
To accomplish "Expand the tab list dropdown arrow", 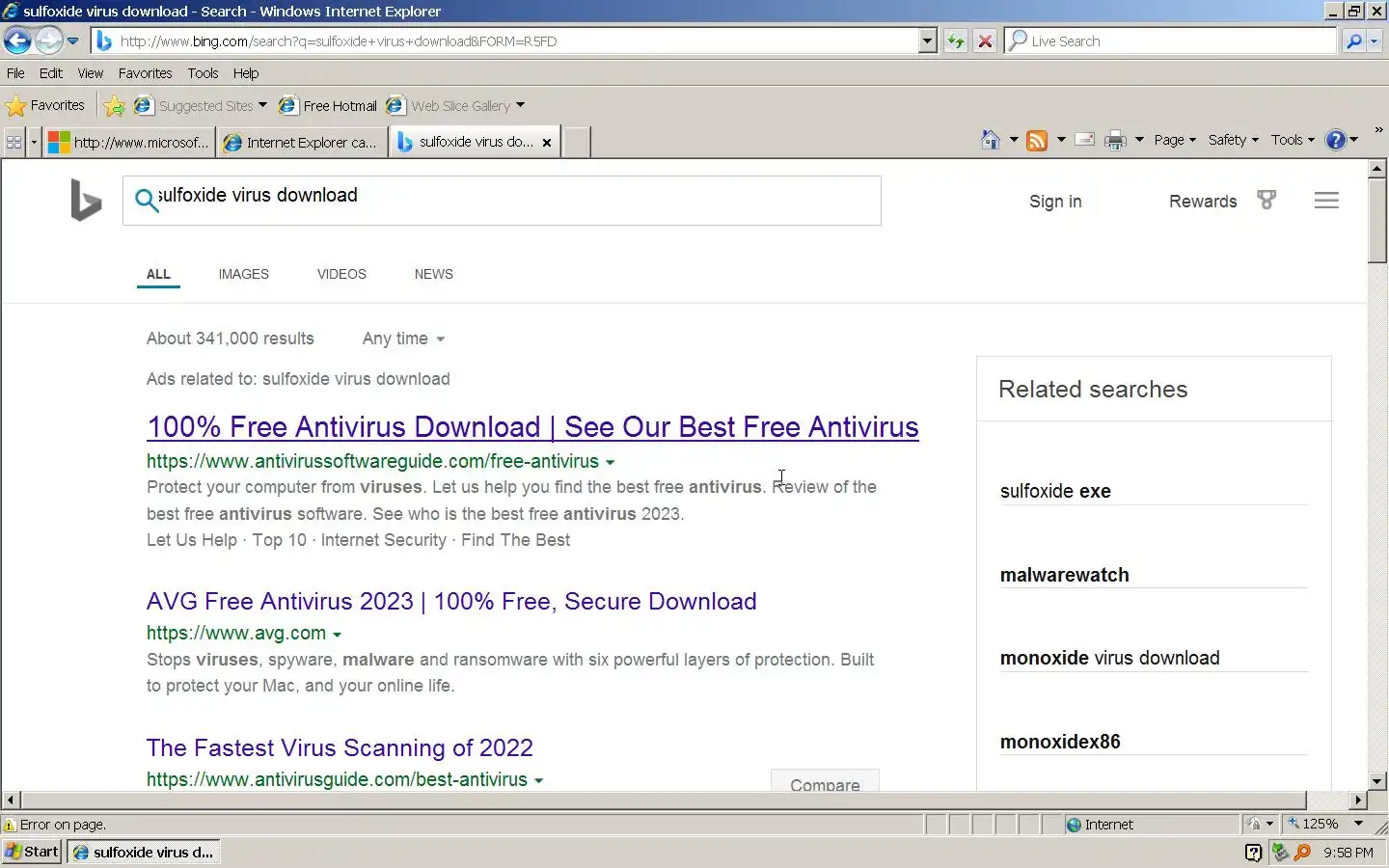I will (34, 142).
